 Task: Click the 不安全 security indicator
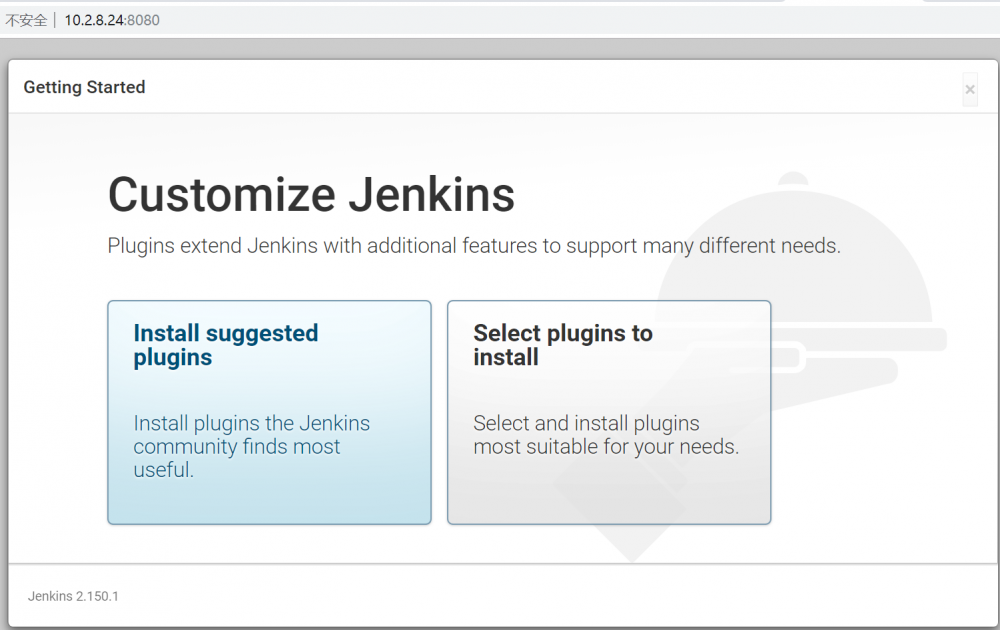coord(28,20)
